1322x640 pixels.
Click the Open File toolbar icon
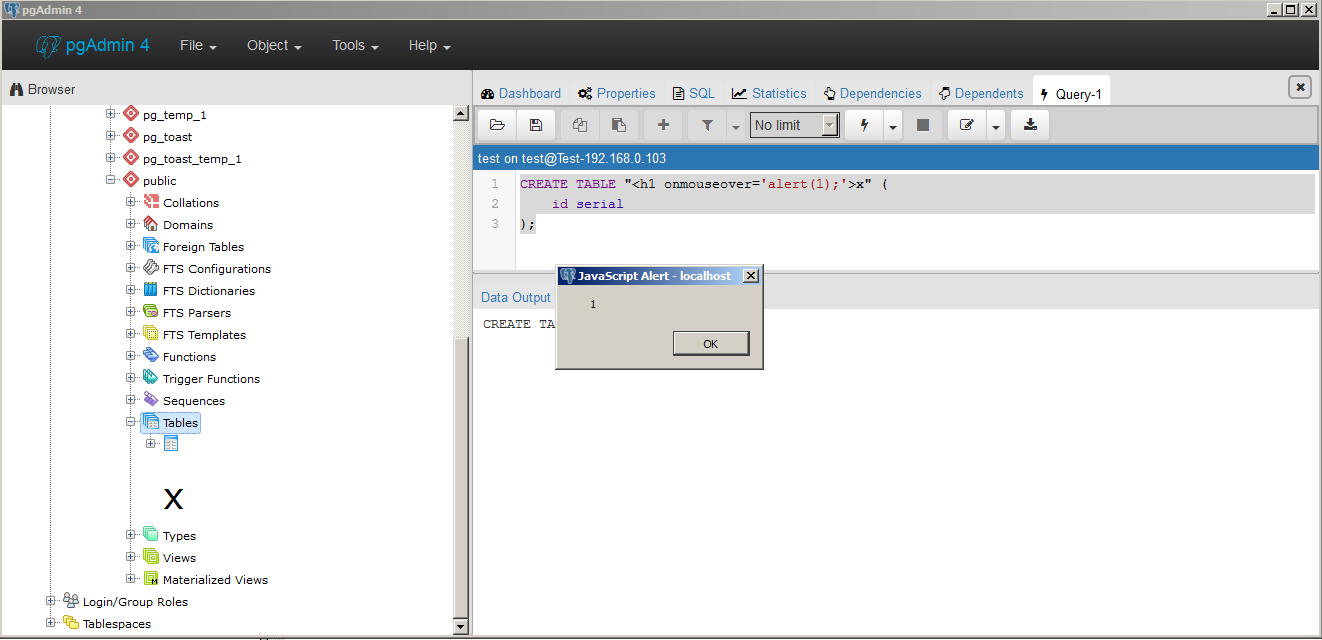tap(497, 125)
